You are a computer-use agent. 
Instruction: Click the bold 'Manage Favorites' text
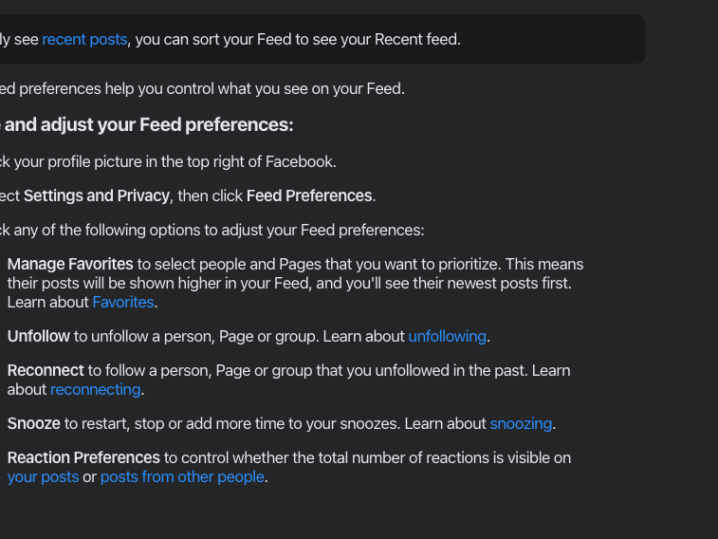click(70, 264)
